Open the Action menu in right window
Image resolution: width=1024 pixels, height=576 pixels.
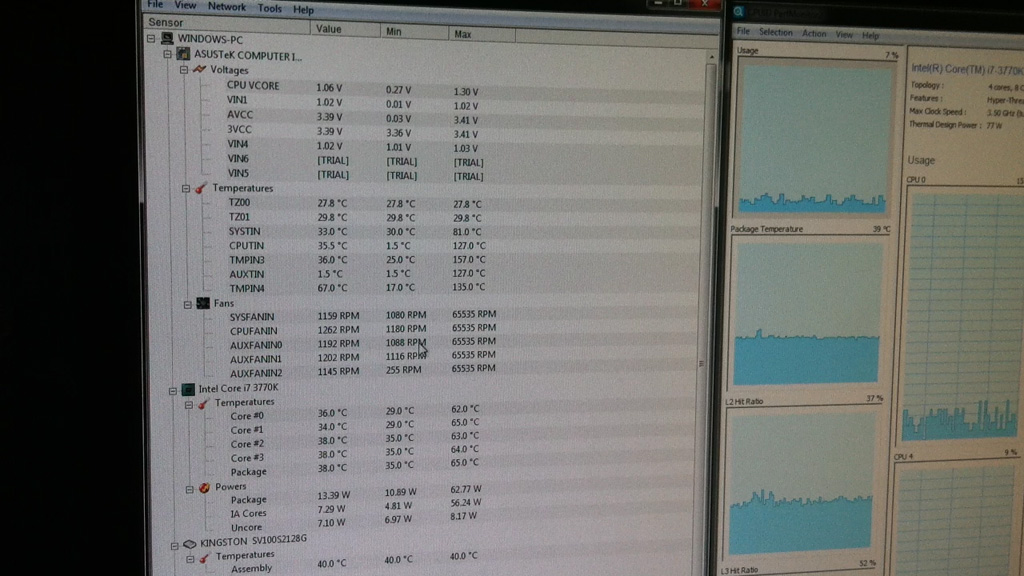tap(814, 33)
